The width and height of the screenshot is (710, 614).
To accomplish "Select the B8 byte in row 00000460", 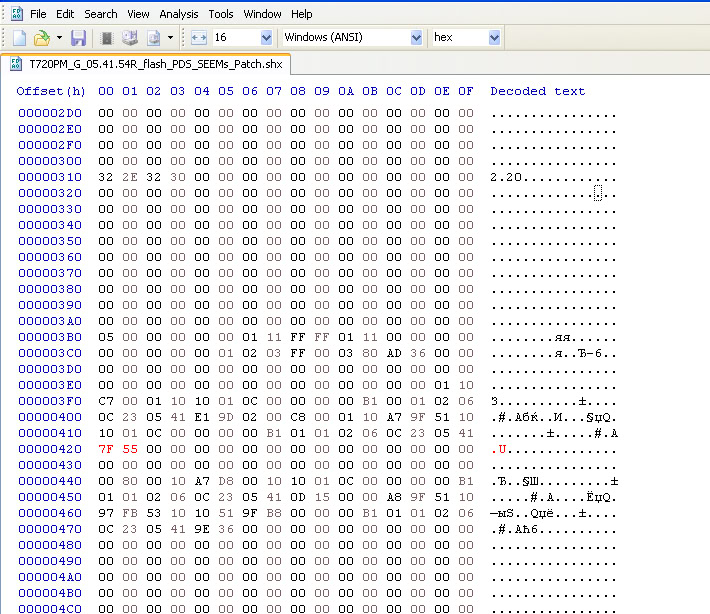I will click(x=274, y=513).
